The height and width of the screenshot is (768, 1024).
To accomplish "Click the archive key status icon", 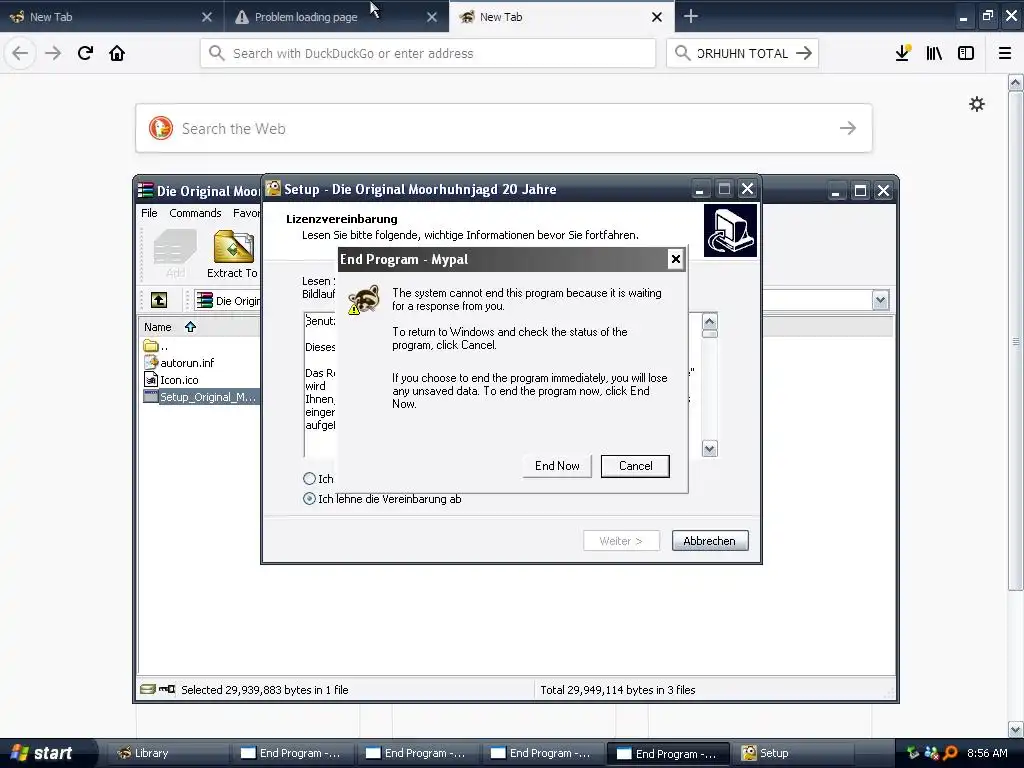I will pyautogui.click(x=167, y=689).
